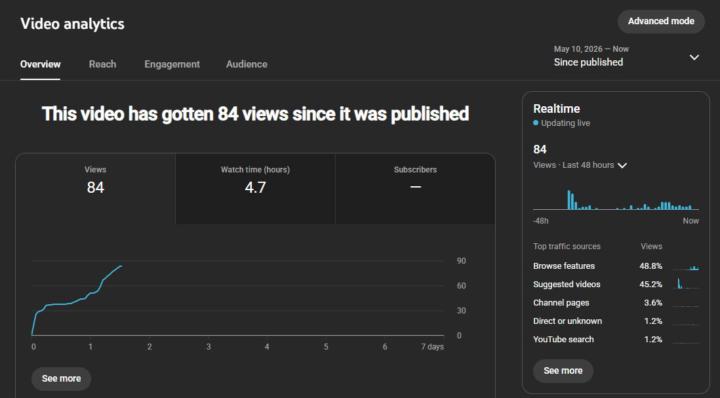
Task: Click the Browse features sparkline
Action: tap(686, 267)
